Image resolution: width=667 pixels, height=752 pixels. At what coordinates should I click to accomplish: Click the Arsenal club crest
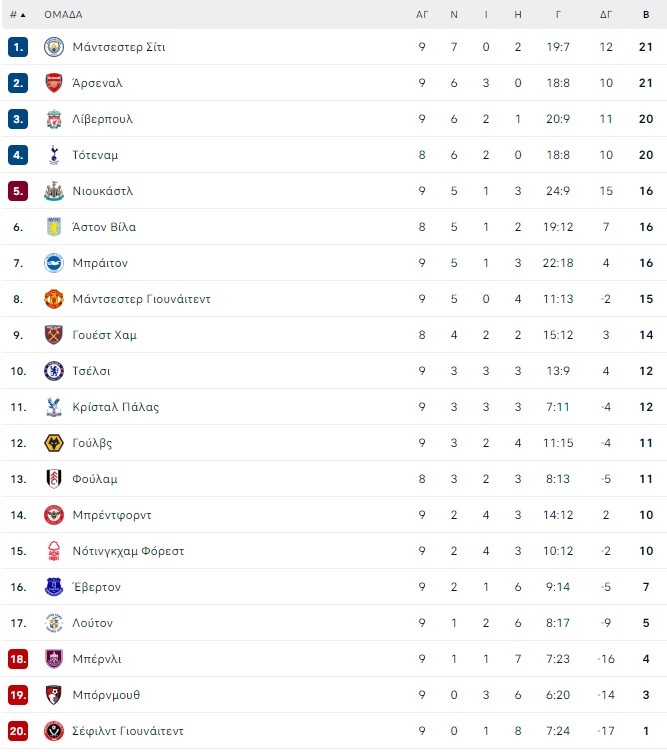click(54, 83)
